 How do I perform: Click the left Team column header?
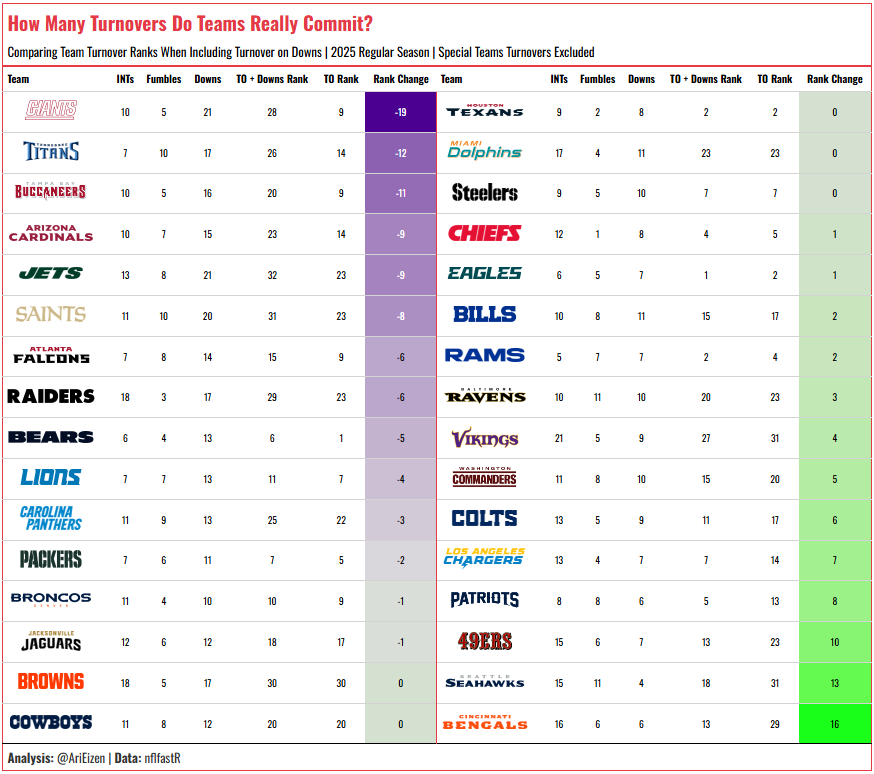pyautogui.click(x=18, y=79)
